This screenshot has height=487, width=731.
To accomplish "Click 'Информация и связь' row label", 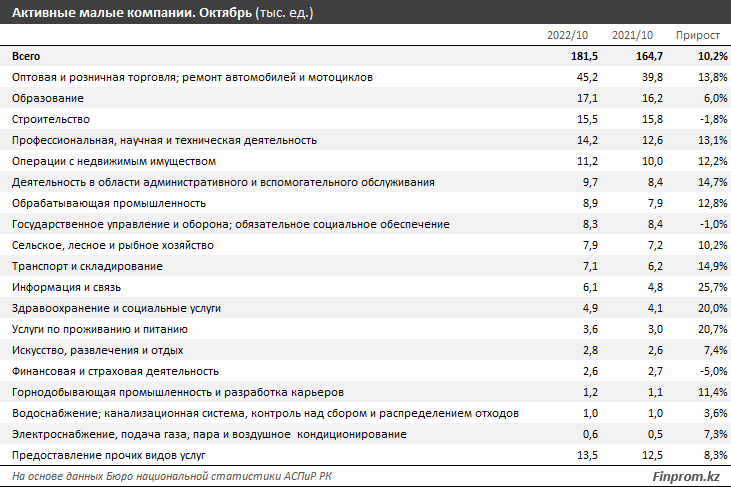I will click(x=66, y=287).
